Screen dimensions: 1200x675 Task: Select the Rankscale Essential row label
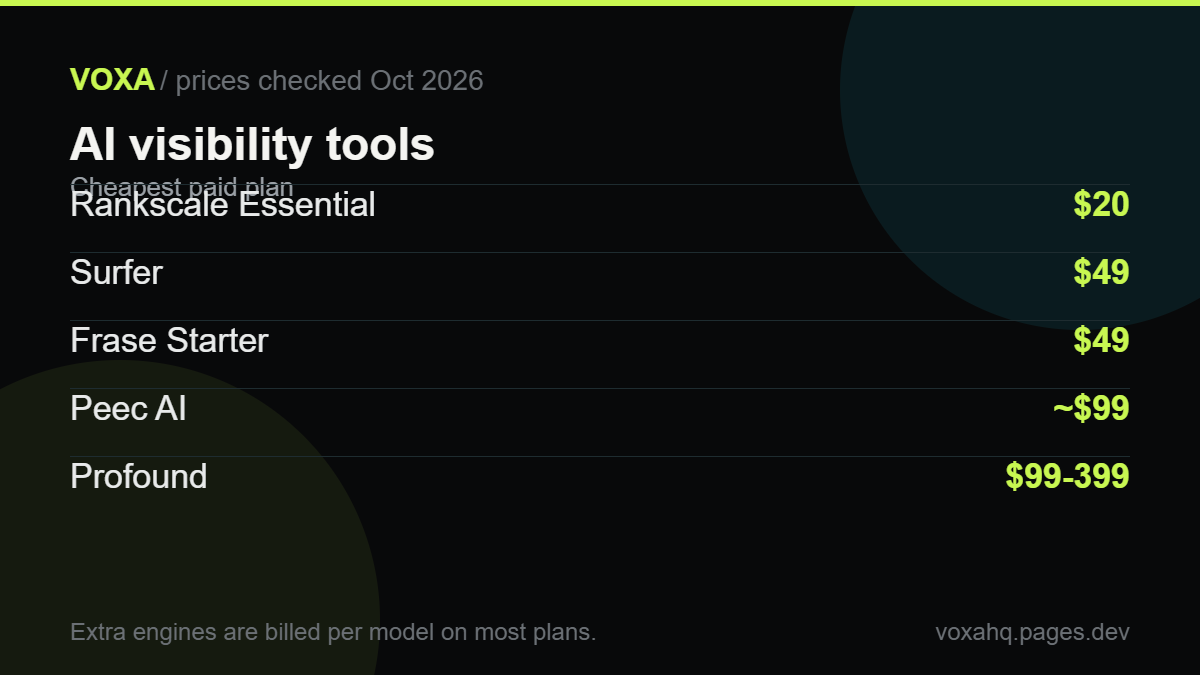click(x=223, y=205)
